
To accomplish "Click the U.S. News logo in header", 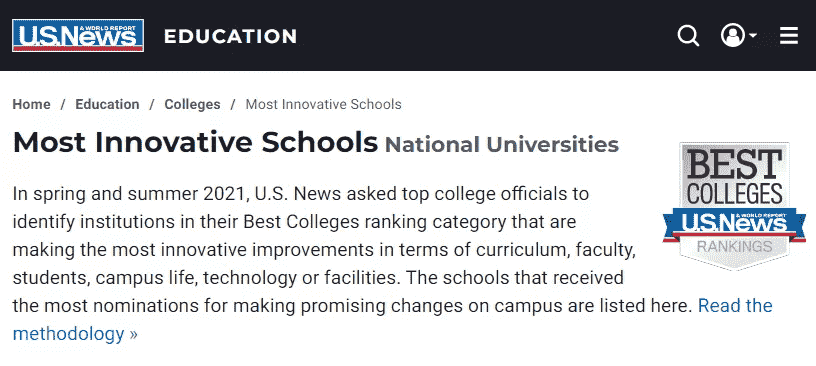I will (78, 35).
